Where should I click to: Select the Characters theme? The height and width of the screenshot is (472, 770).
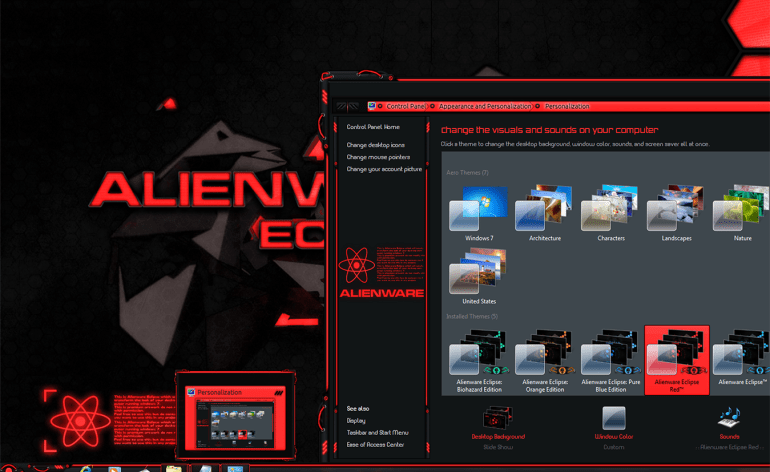click(610, 213)
